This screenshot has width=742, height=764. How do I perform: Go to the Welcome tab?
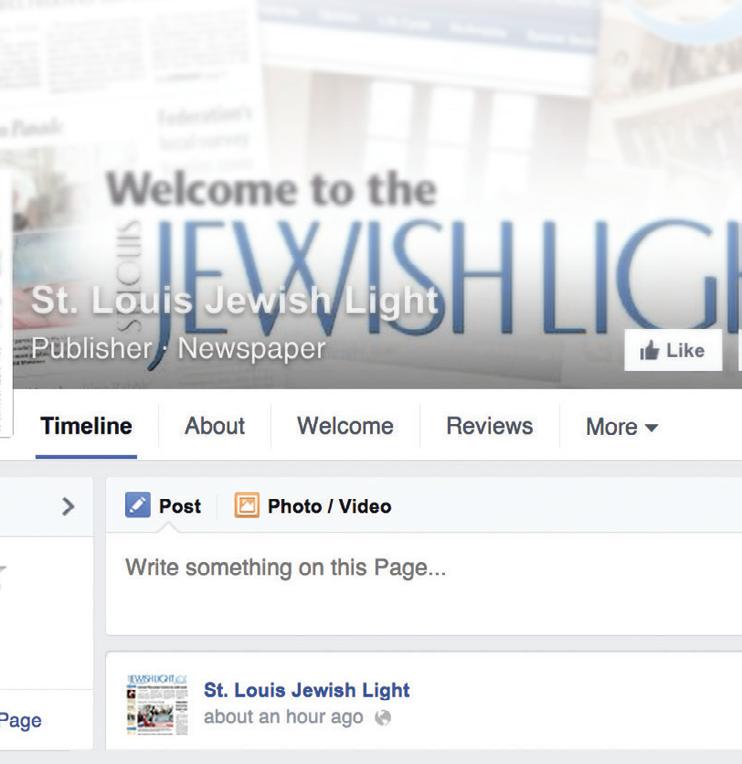click(x=345, y=426)
